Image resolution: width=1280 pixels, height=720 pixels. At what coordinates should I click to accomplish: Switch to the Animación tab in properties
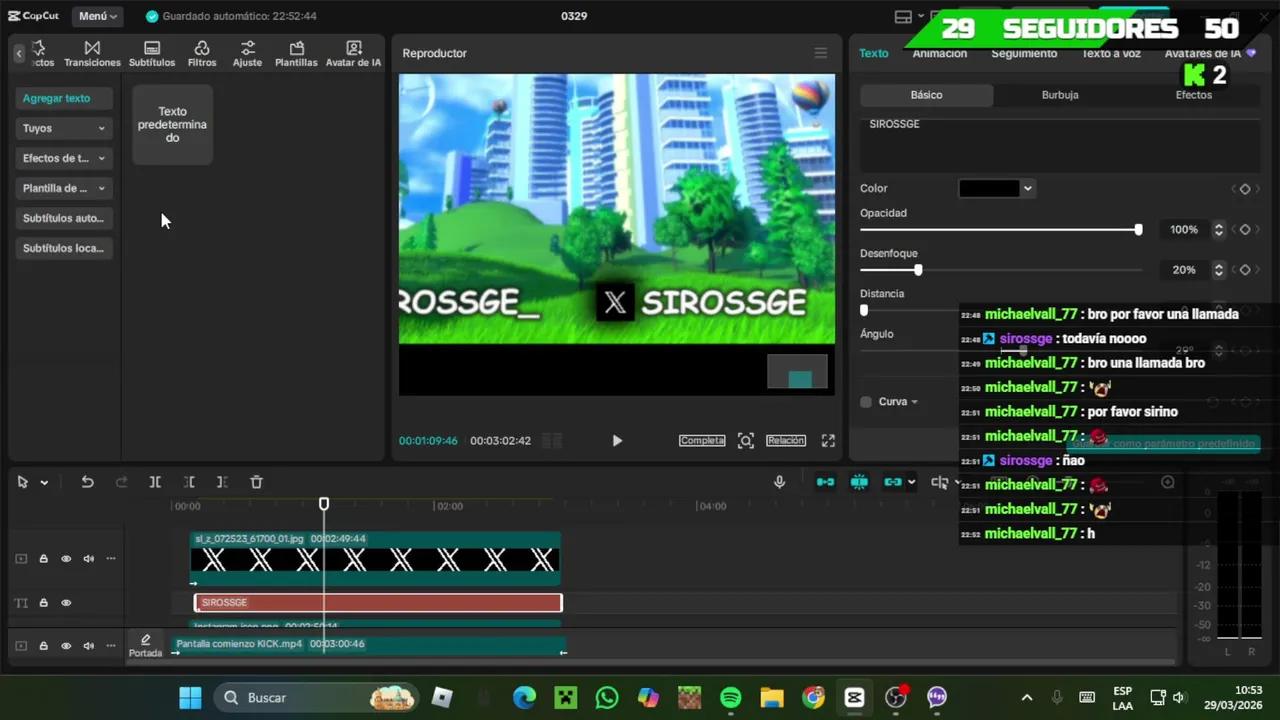coord(939,53)
